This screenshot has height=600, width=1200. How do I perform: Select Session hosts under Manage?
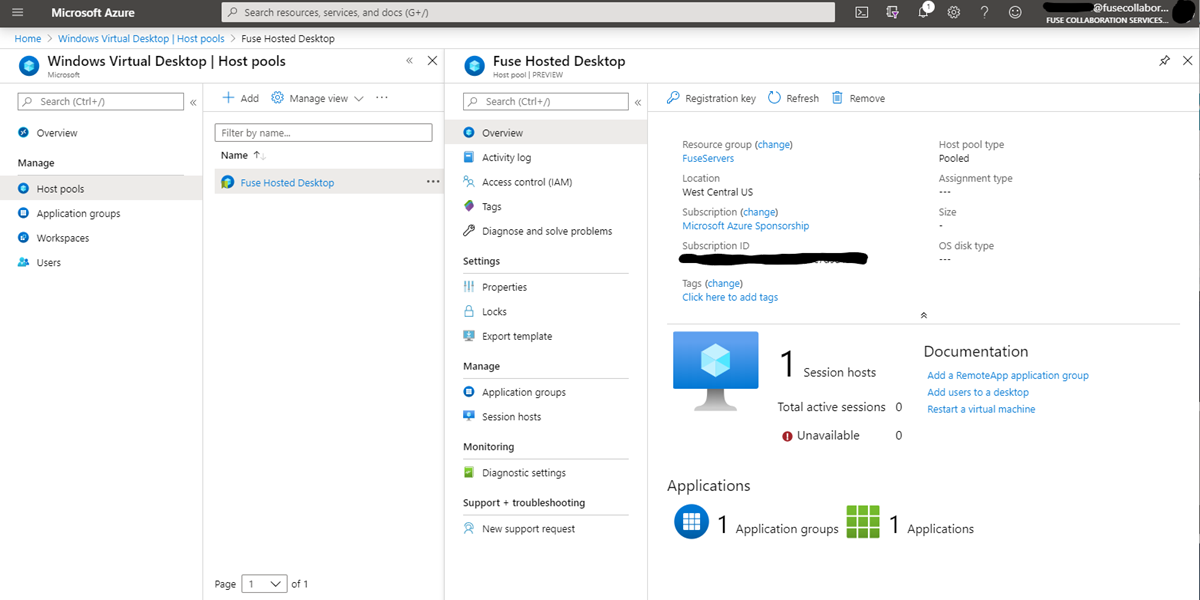[x=511, y=416]
